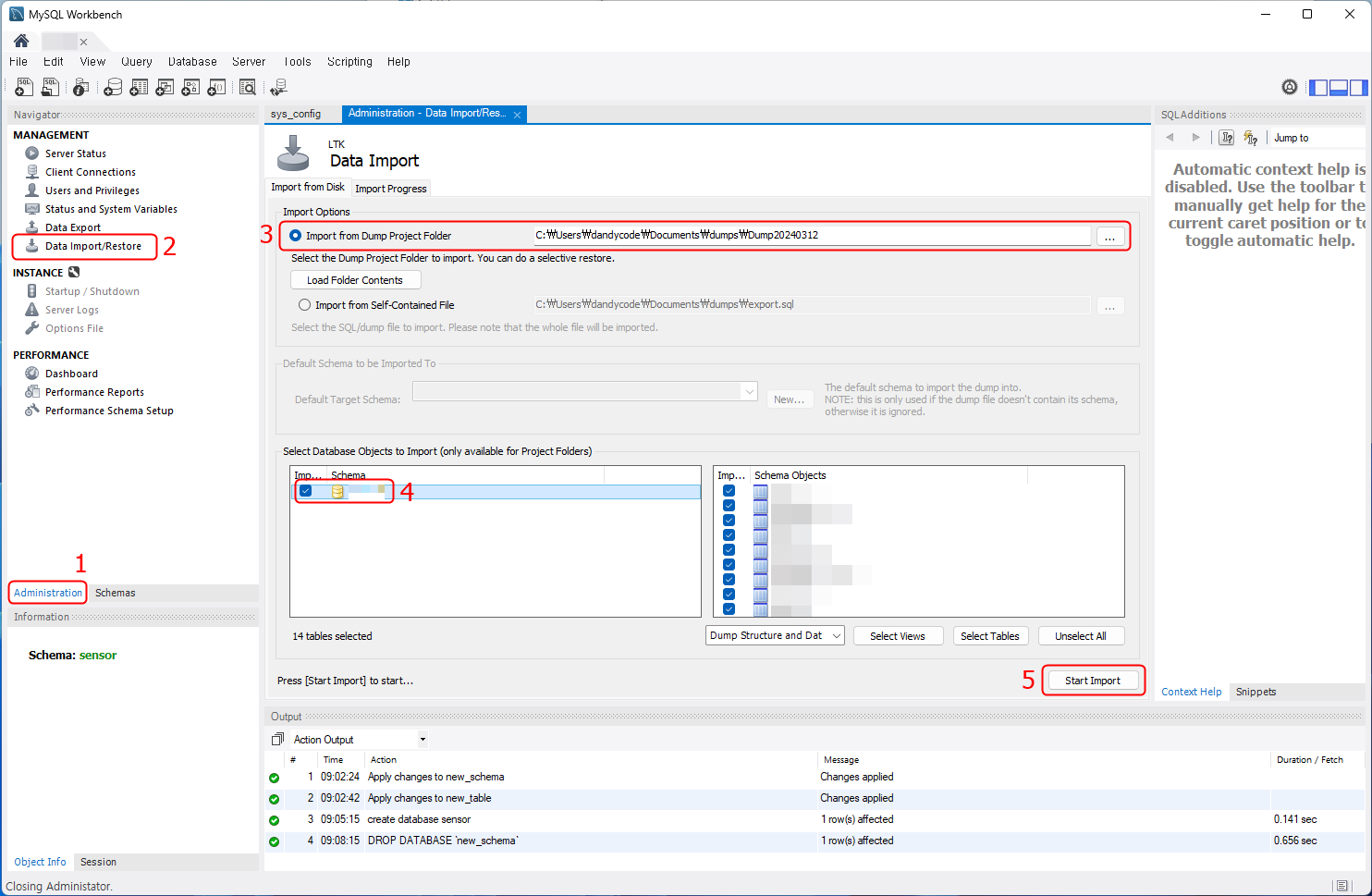Click the create new function toolbar icon
Screen dimensions: 1372x896
coord(216,87)
